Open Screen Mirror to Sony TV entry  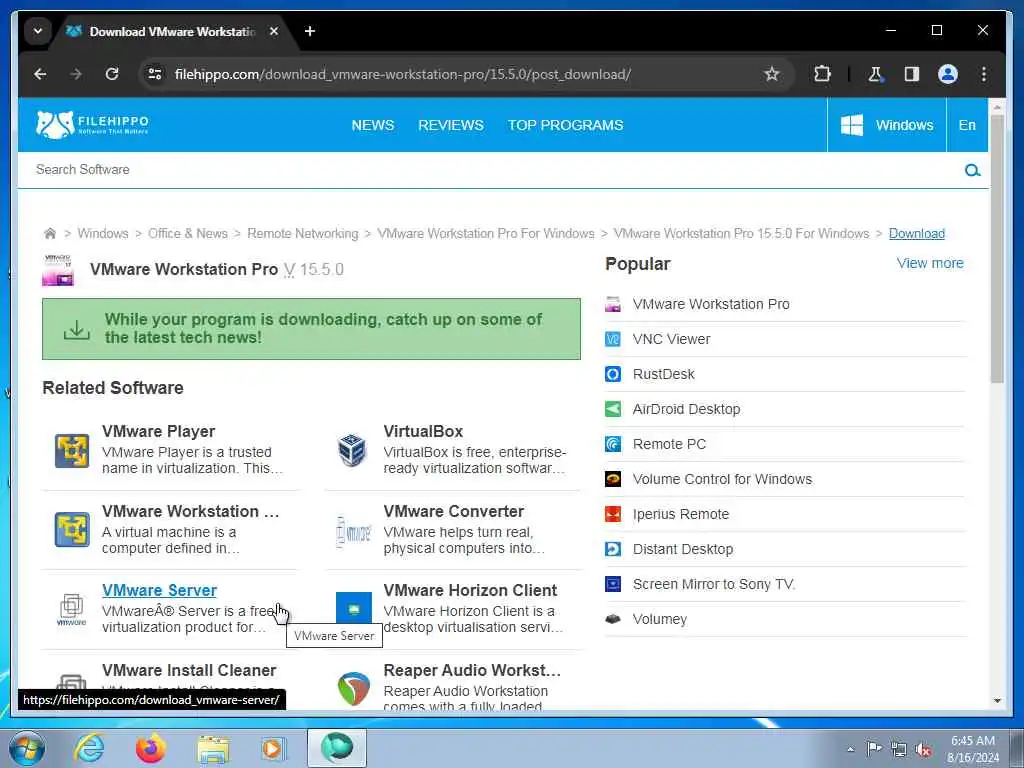pyautogui.click(x=713, y=584)
